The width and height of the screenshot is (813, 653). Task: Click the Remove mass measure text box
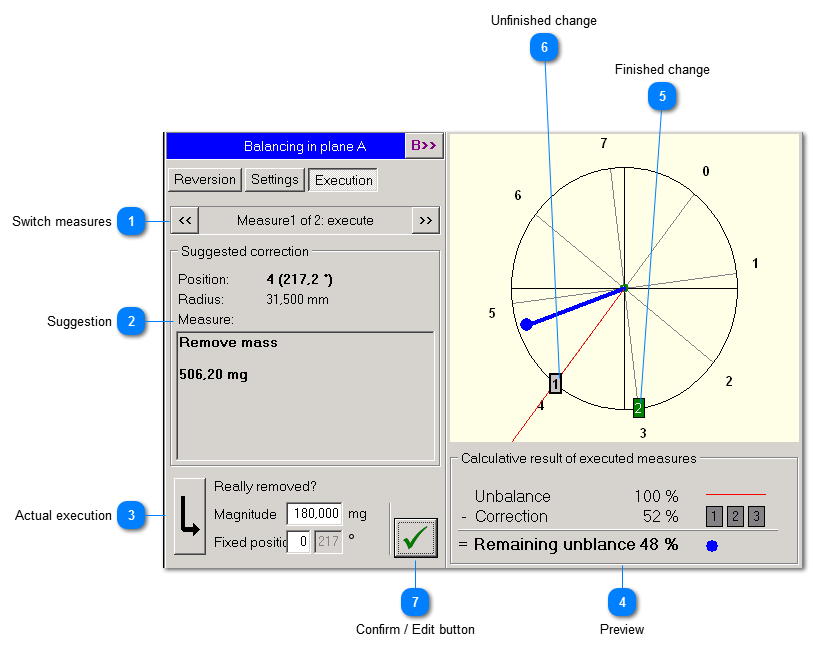tap(305, 395)
